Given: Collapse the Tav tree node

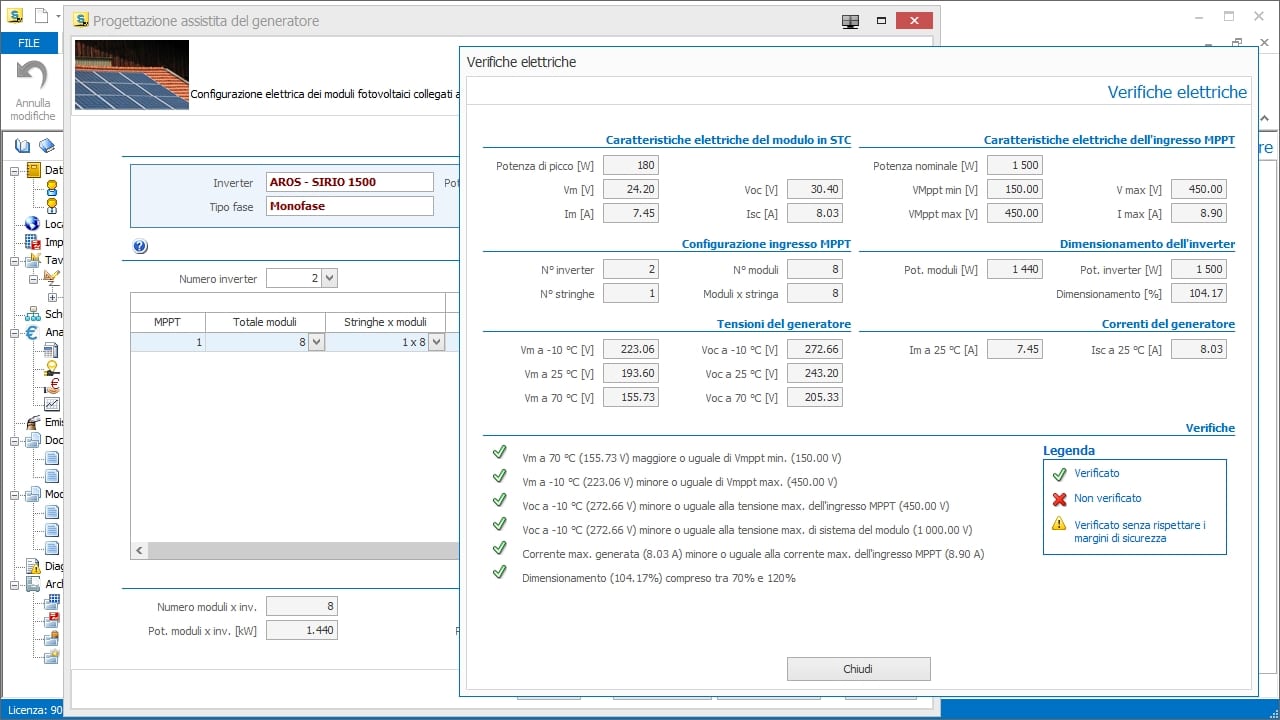Looking at the screenshot, I should [15, 260].
